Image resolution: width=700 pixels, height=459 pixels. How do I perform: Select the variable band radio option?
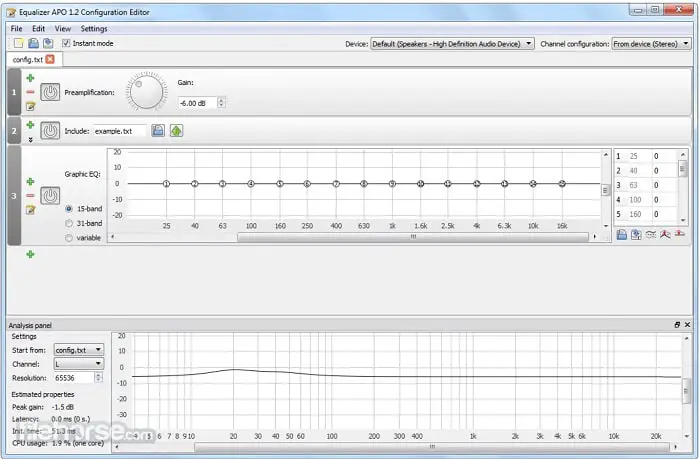tap(69, 238)
